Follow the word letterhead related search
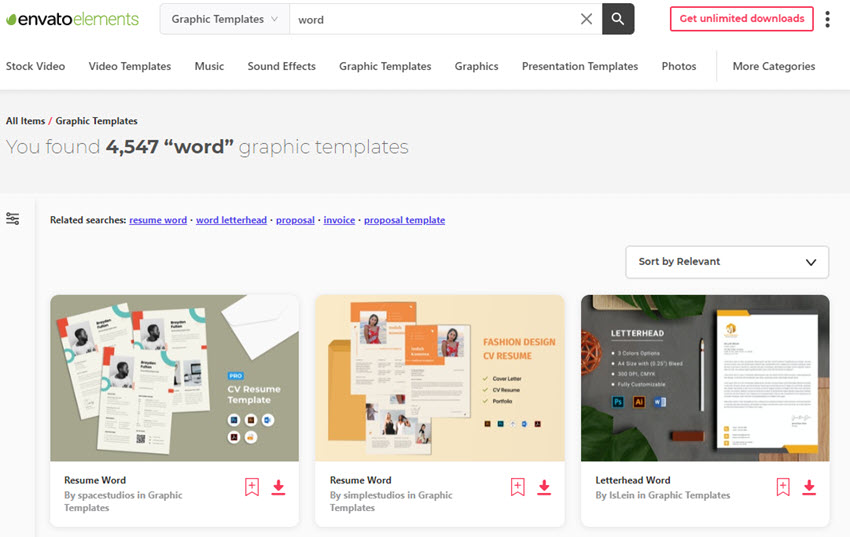 [x=231, y=220]
